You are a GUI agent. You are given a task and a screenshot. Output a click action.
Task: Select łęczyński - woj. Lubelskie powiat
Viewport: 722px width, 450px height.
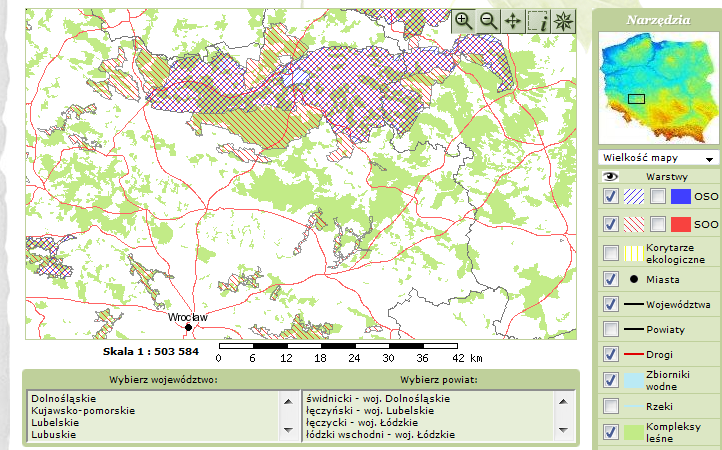click(x=370, y=410)
